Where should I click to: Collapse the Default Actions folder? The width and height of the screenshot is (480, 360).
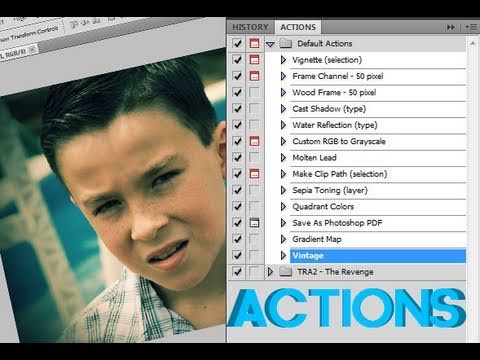coord(270,44)
